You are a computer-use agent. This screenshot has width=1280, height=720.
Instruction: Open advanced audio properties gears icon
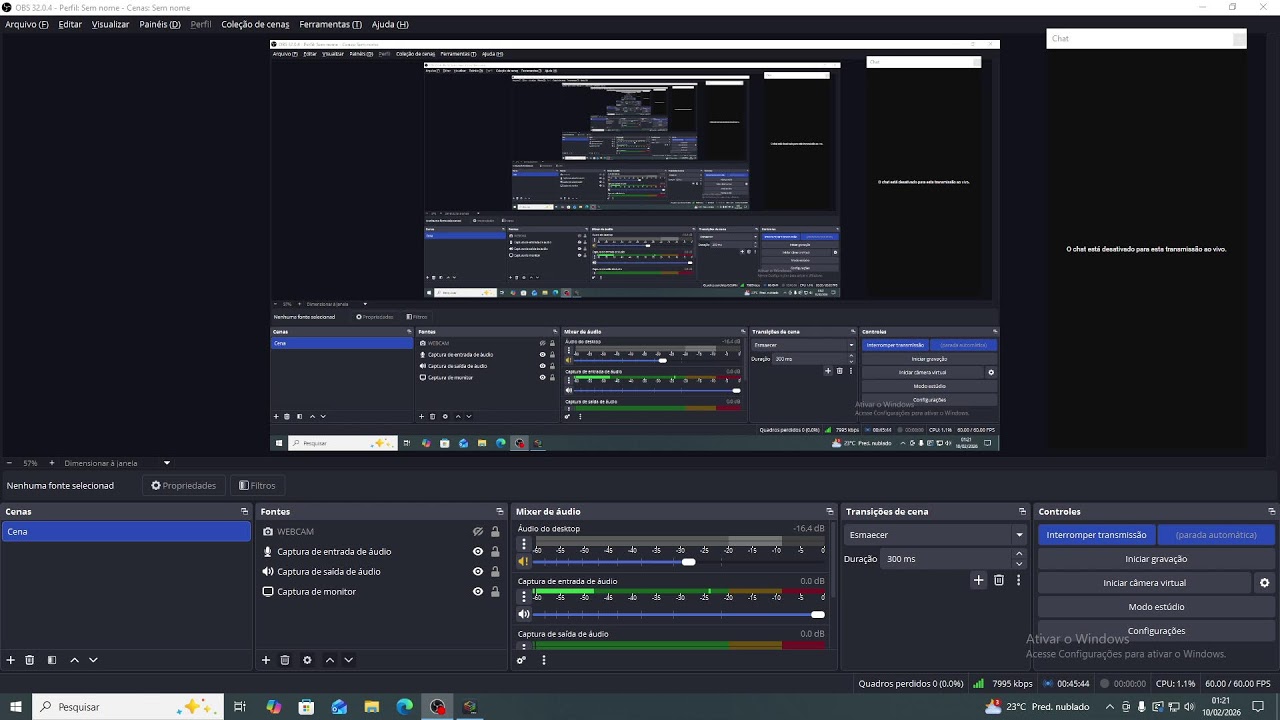[x=521, y=660]
